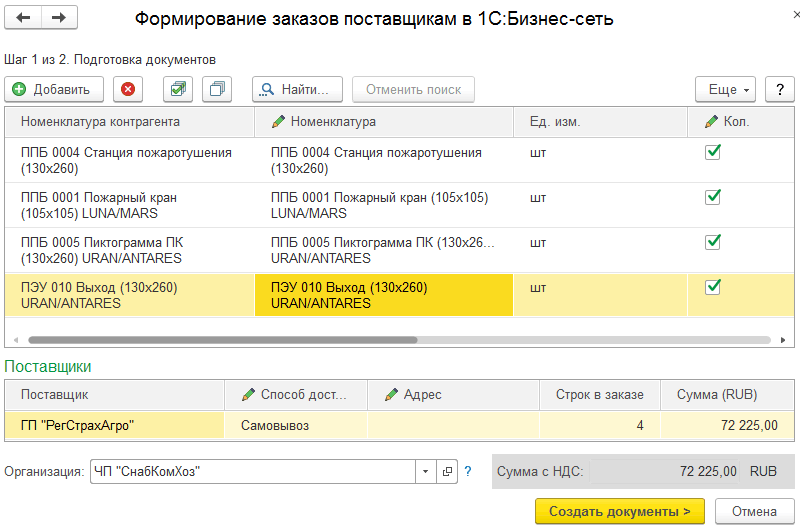
Task: Click the Строк в заказе column header
Action: tap(599, 395)
